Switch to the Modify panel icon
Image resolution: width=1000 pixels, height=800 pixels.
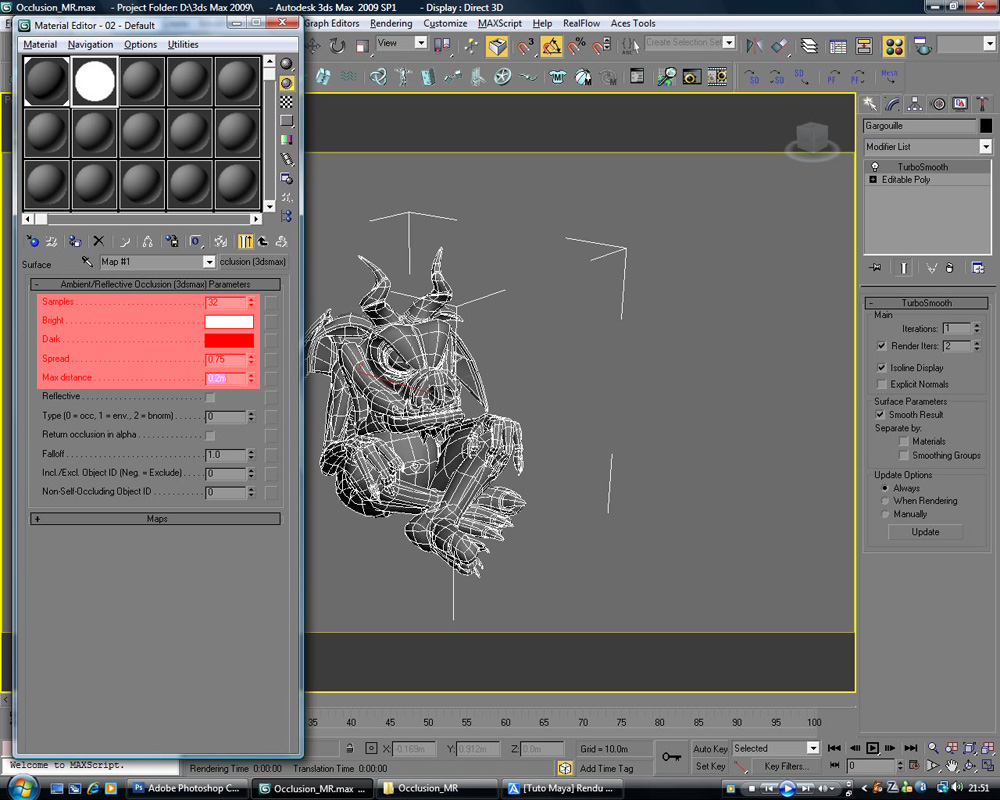(893, 103)
